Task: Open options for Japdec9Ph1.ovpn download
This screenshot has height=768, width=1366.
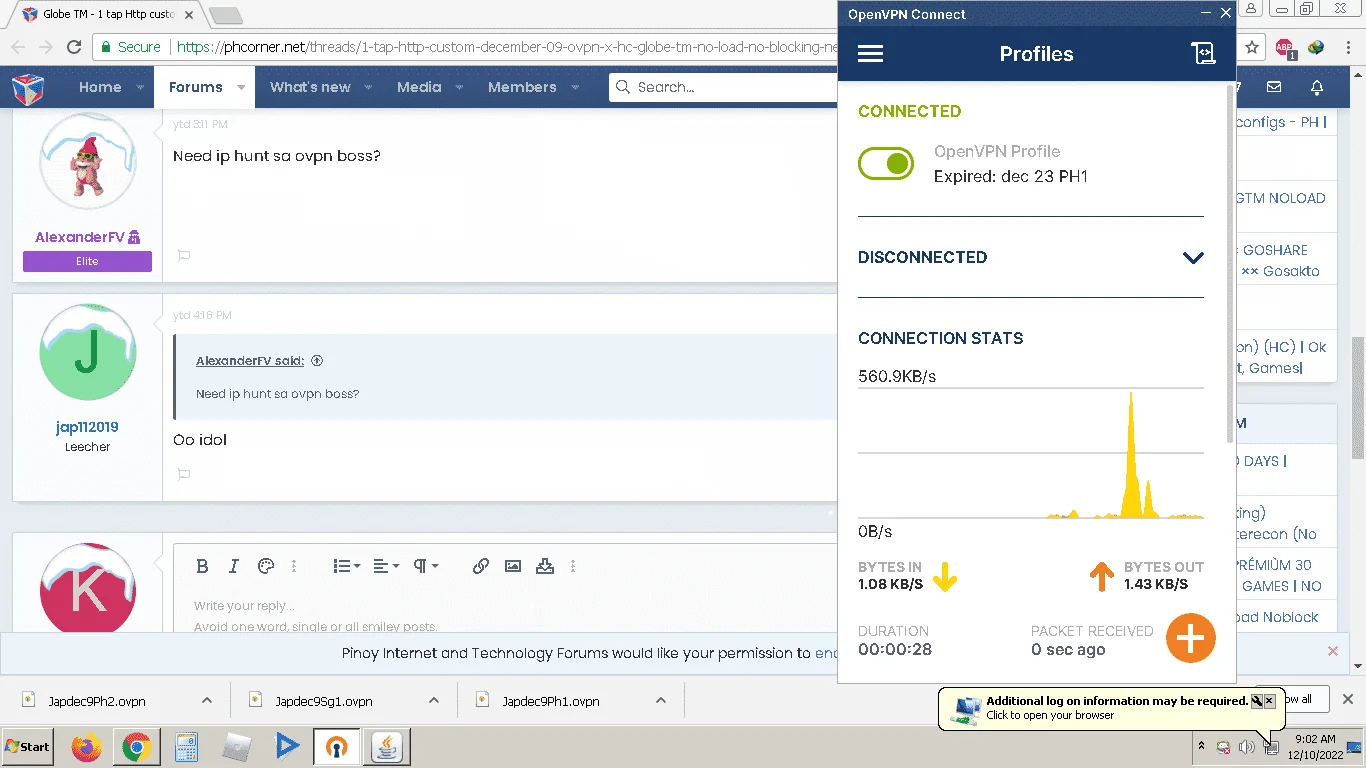Action: pyautogui.click(x=661, y=700)
